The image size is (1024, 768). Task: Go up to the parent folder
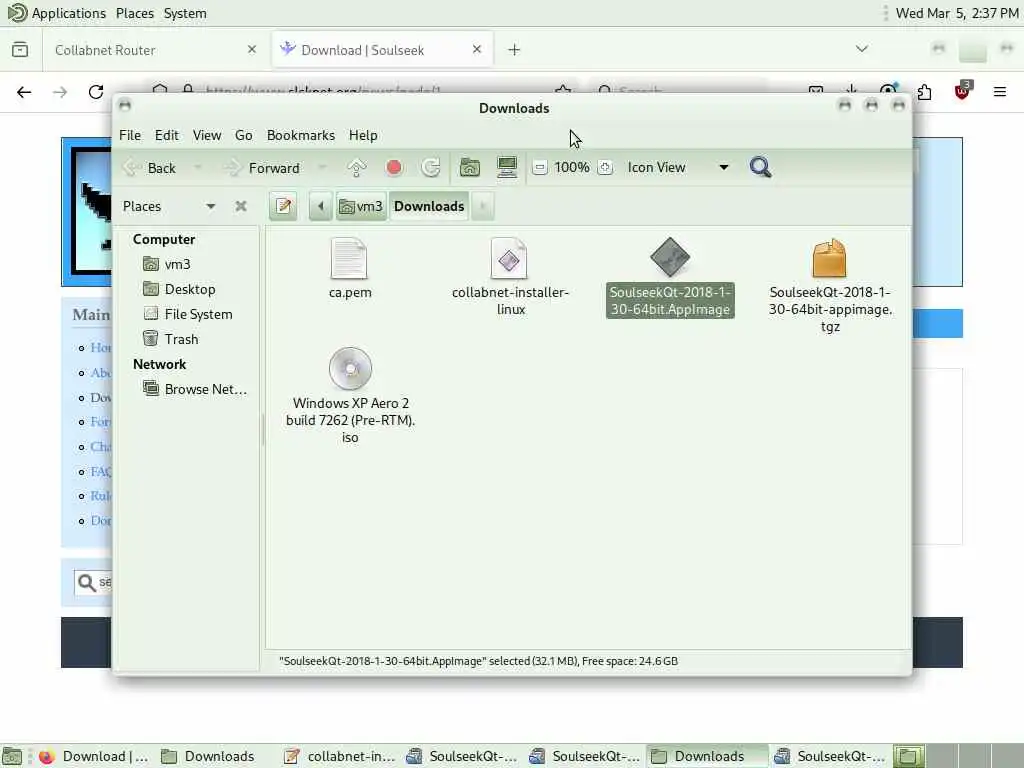pos(357,168)
